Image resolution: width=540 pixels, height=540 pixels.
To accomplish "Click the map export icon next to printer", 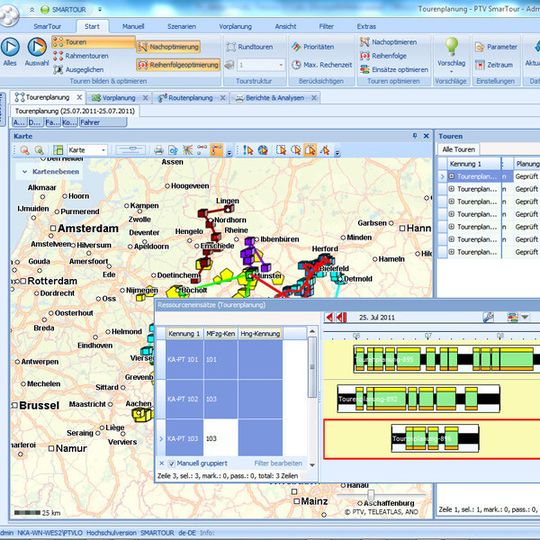I will pos(173,150).
